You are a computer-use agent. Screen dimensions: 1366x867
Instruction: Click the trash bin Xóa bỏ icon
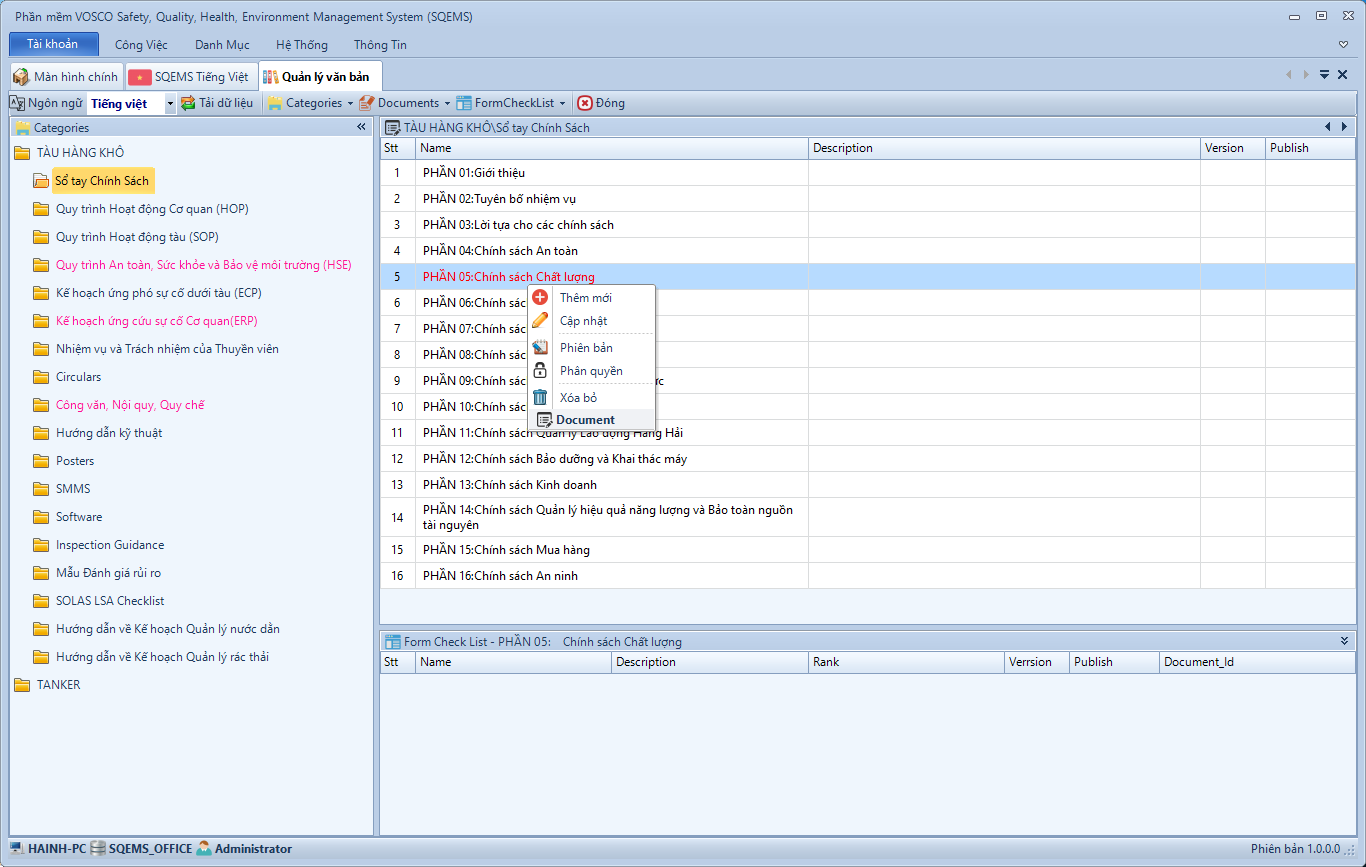[540, 398]
